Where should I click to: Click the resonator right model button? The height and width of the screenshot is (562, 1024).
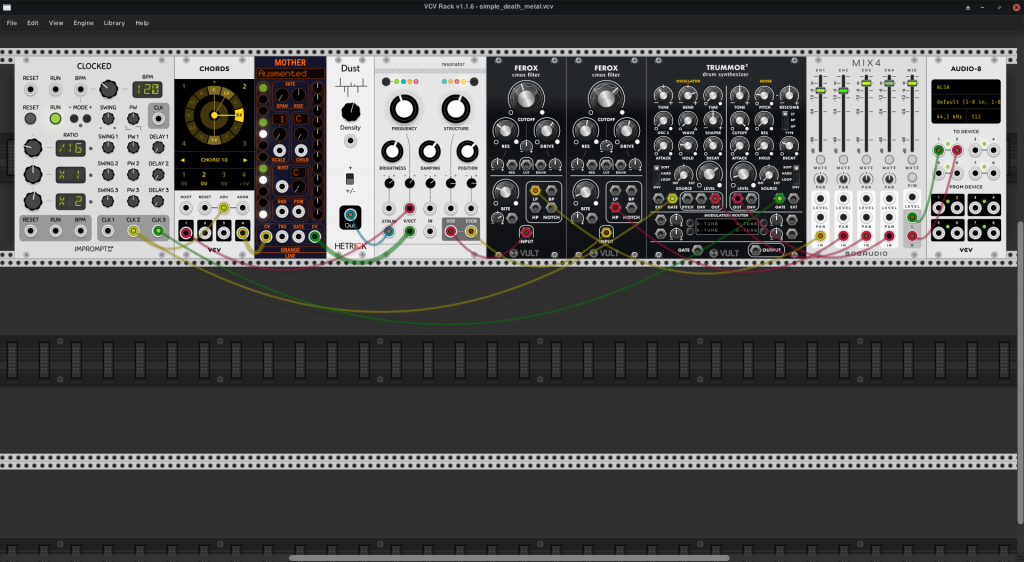click(x=474, y=82)
